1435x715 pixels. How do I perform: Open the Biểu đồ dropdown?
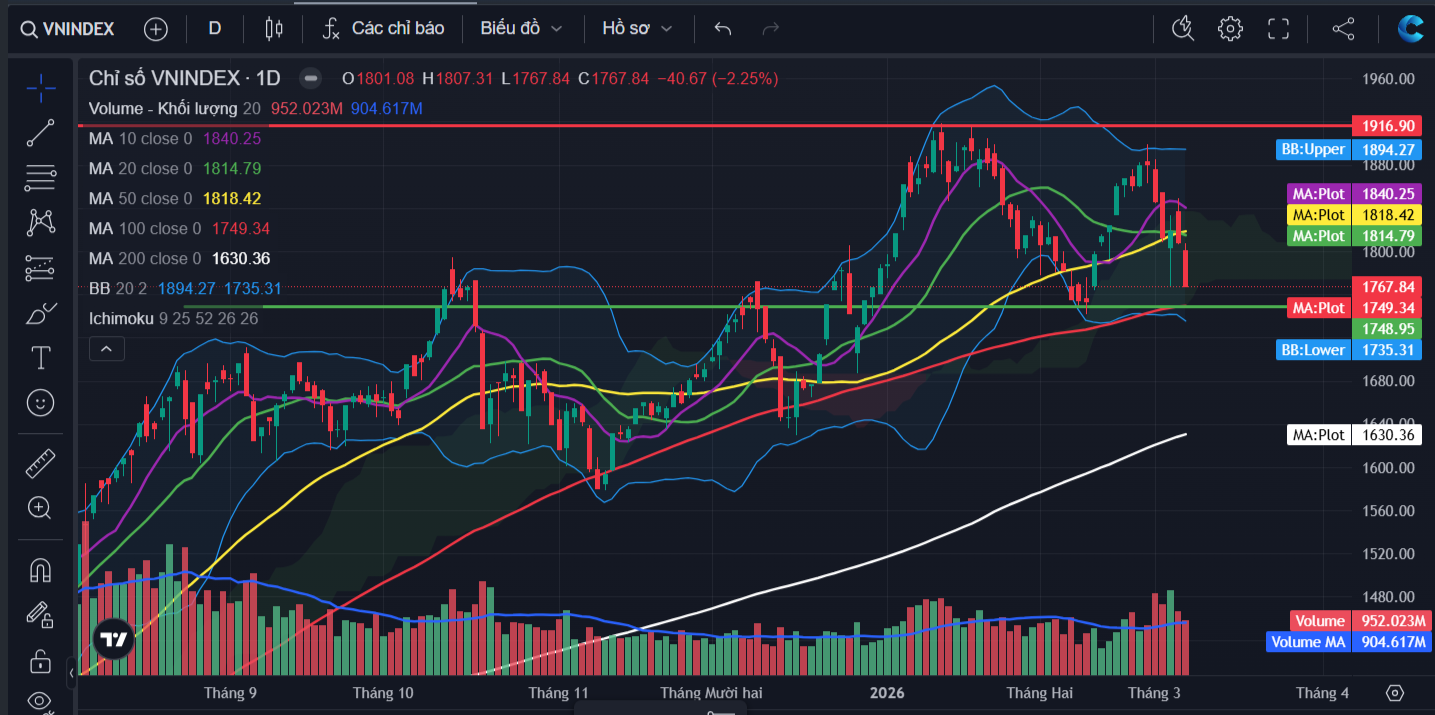click(x=521, y=29)
